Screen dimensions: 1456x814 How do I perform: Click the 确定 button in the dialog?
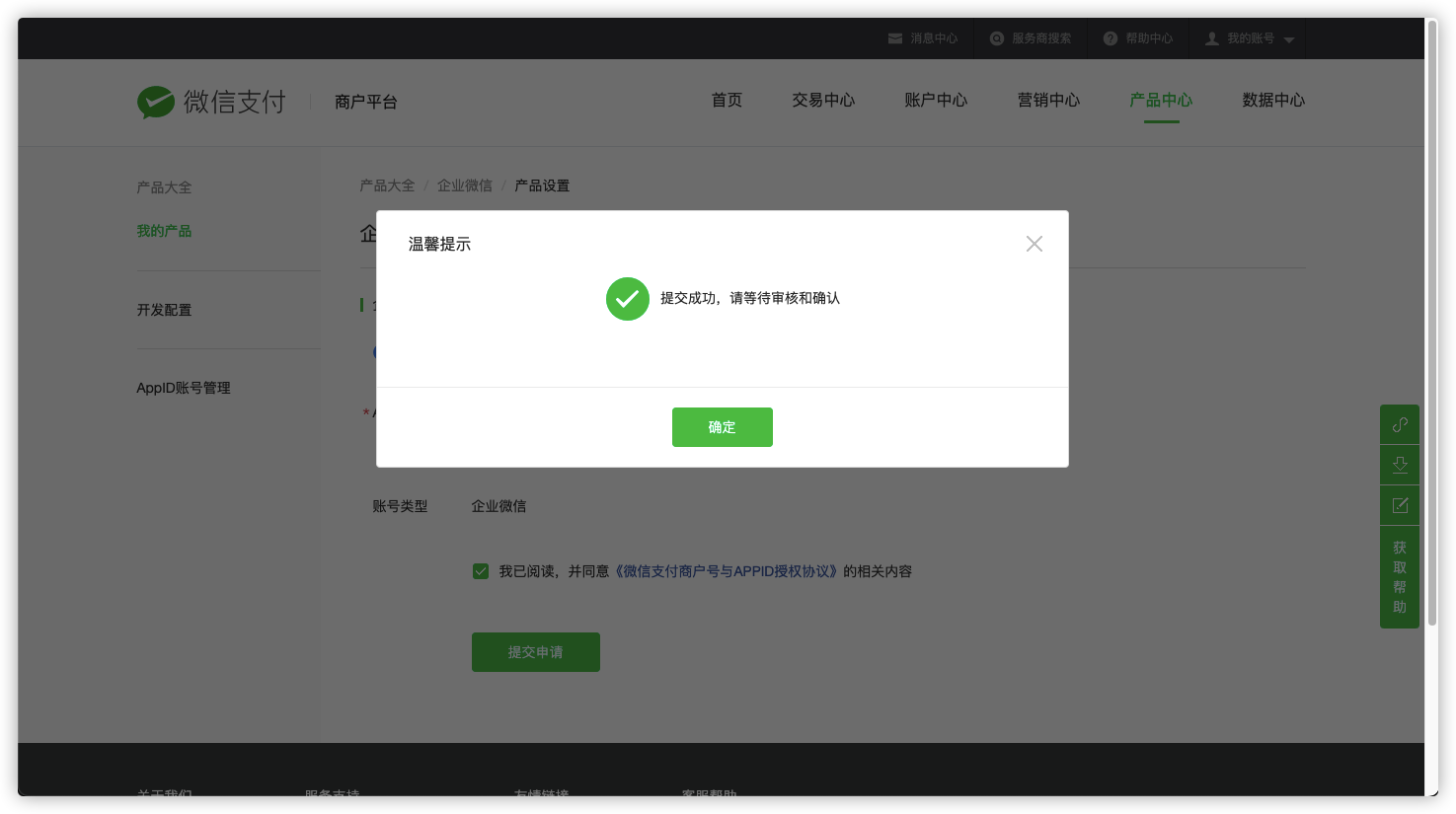(x=723, y=427)
